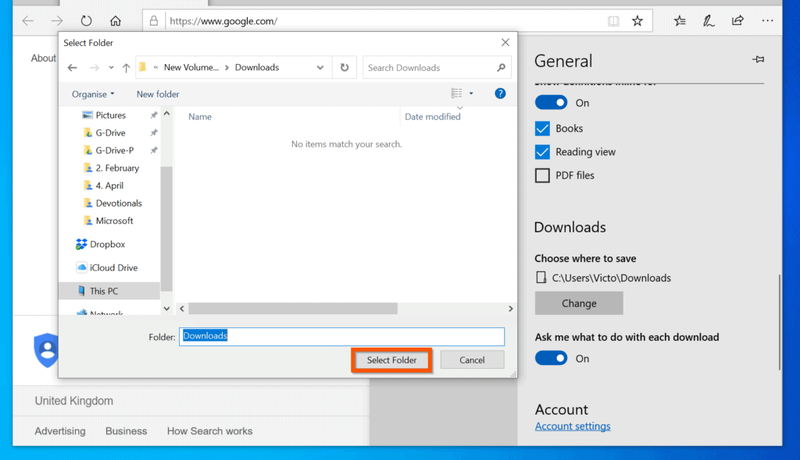Go to the browser home page icon

point(116,21)
